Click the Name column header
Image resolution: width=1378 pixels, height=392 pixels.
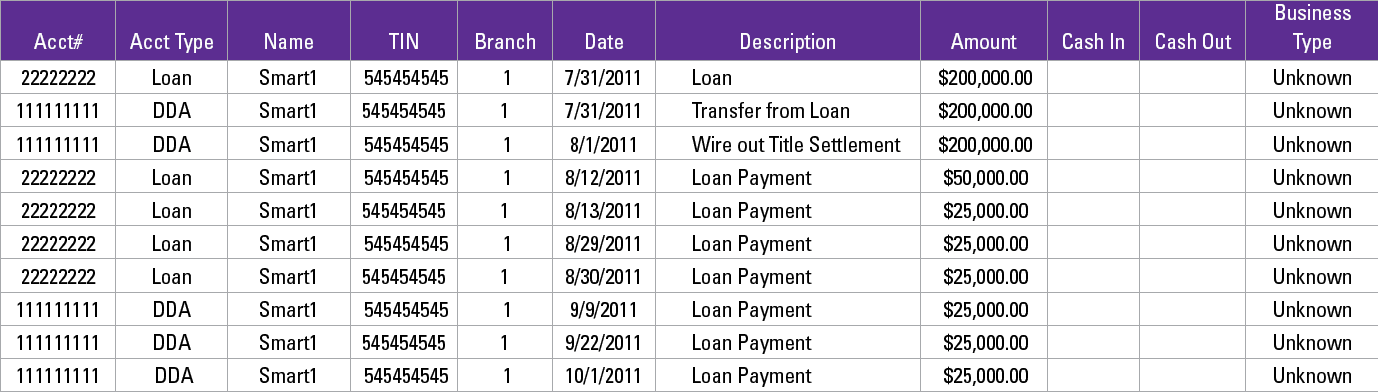(x=289, y=42)
